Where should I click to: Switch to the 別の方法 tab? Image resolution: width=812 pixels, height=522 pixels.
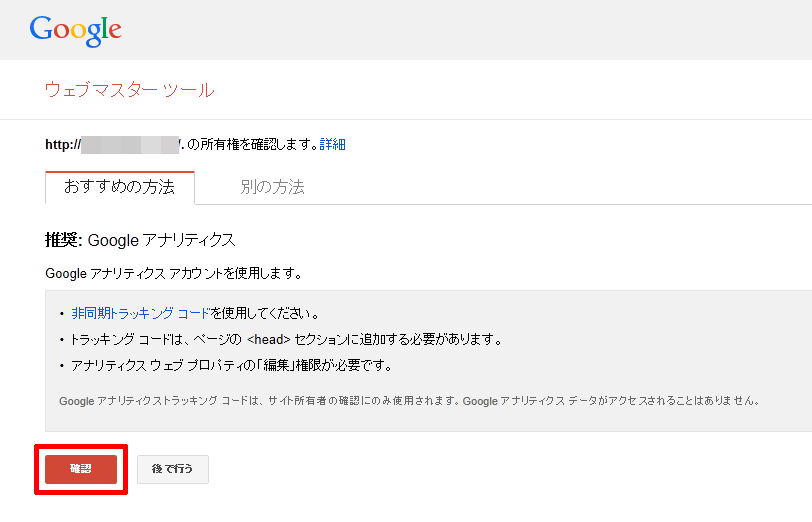click(272, 187)
